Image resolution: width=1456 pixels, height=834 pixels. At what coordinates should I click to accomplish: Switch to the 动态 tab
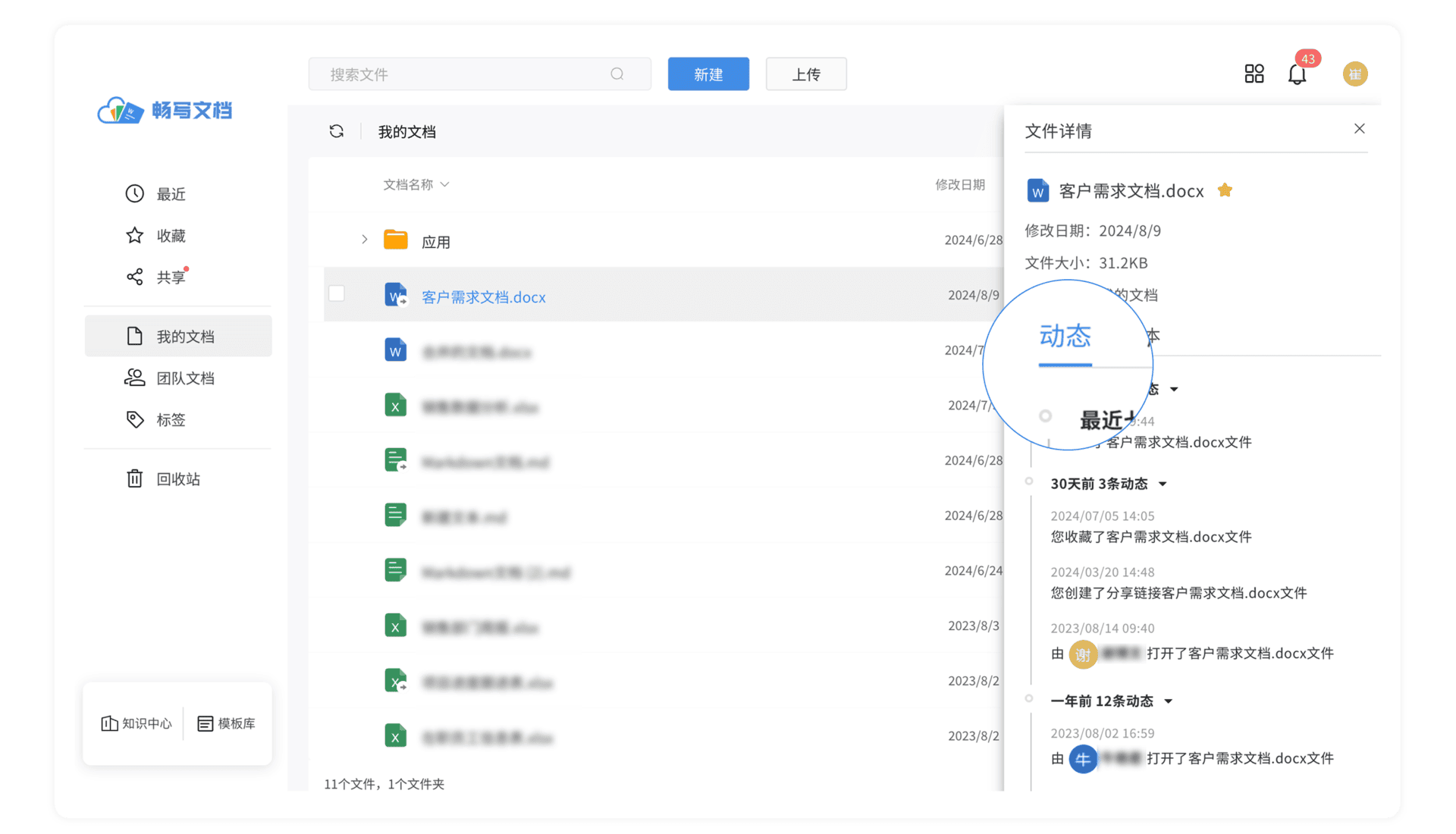1065,336
